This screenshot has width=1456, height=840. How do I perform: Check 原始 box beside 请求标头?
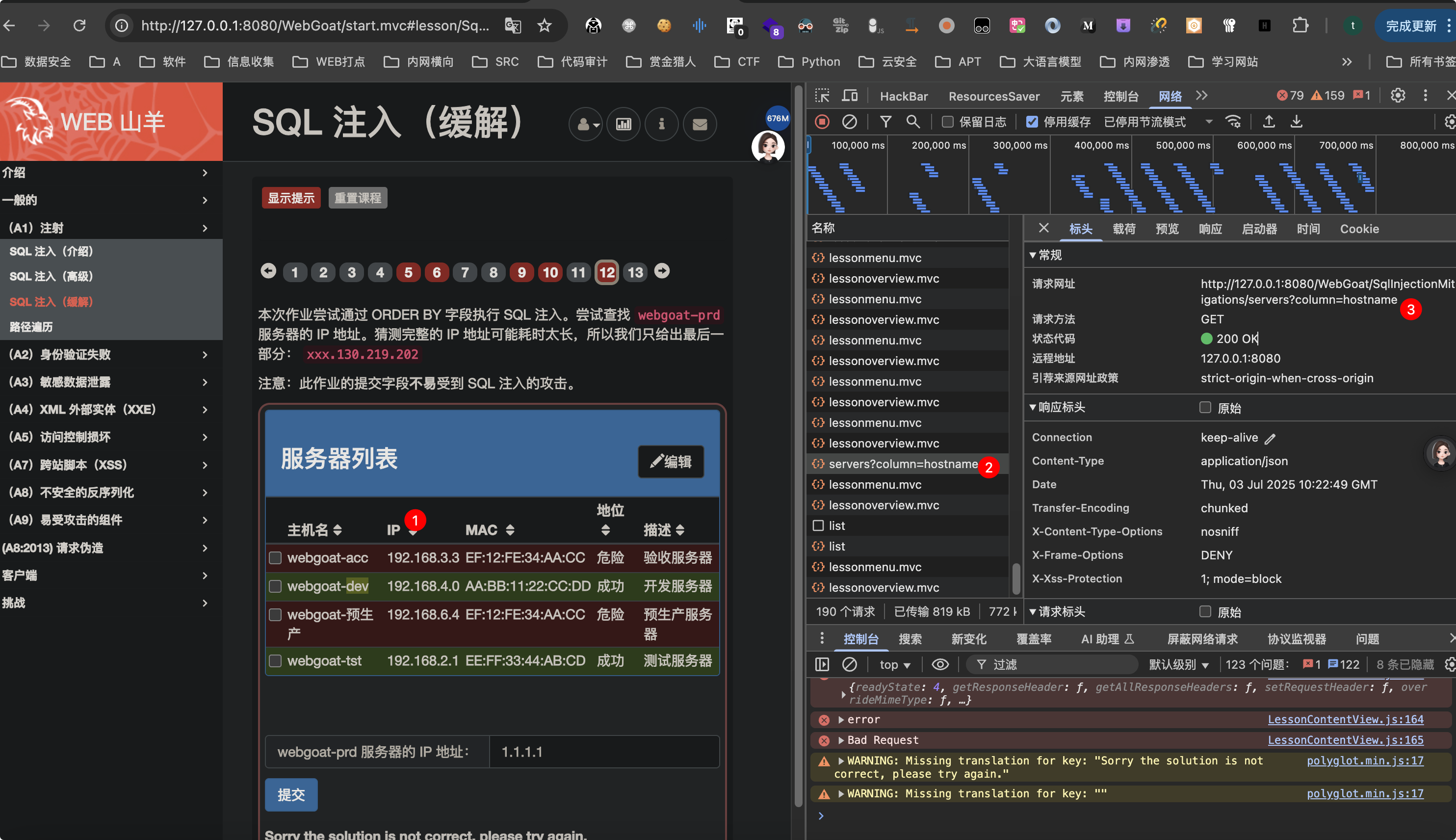point(1205,611)
